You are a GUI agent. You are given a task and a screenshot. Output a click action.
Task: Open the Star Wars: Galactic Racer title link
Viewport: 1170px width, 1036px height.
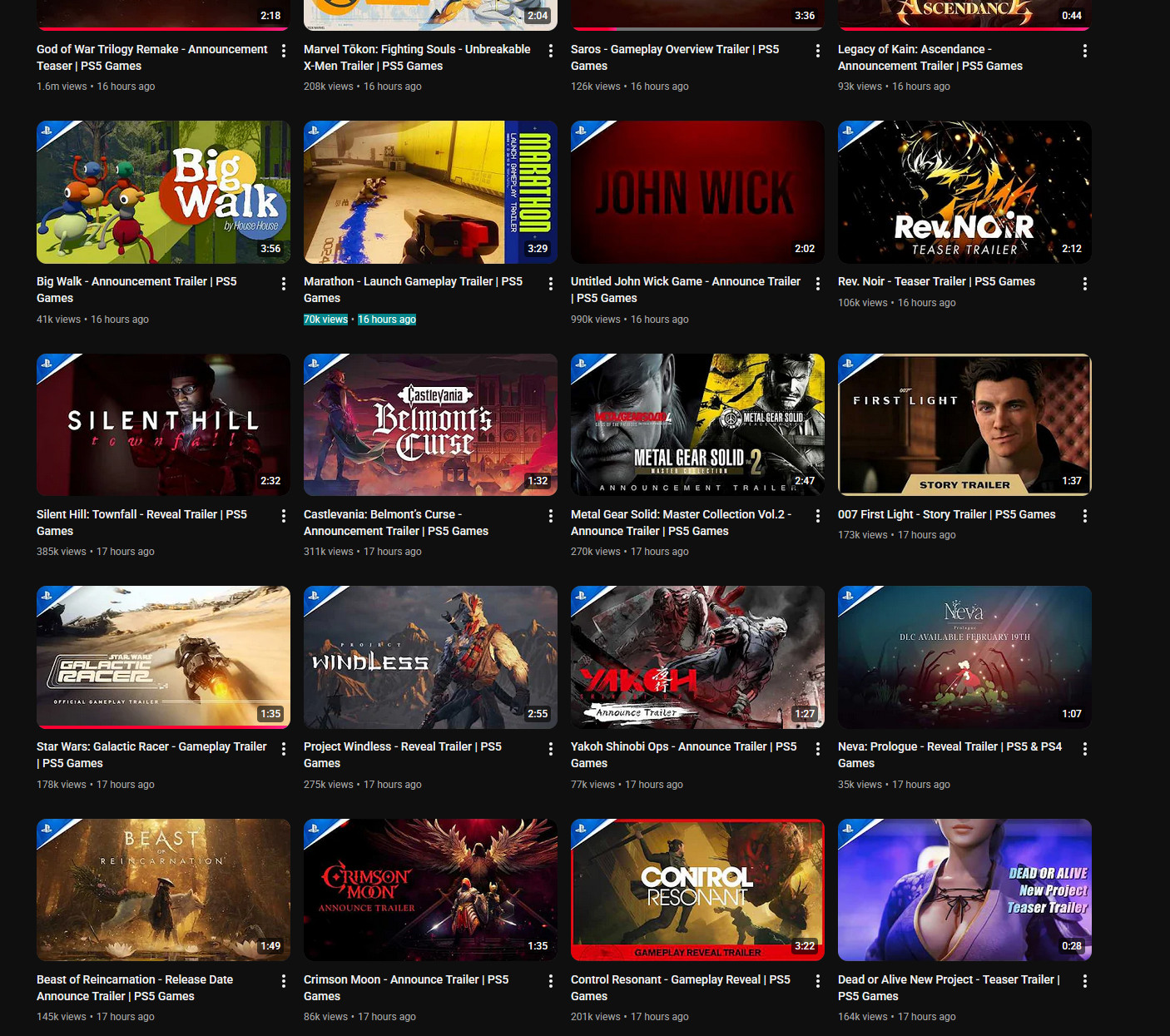151,755
